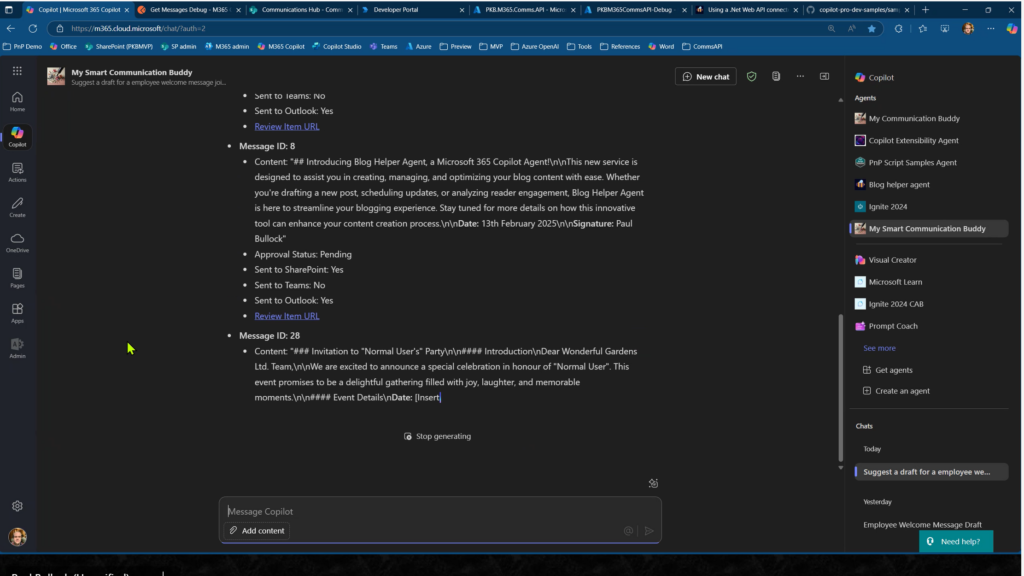Image resolution: width=1024 pixels, height=576 pixels.
Task: Open the Edge Copilot sidebar icon
Action: coord(1012,29)
